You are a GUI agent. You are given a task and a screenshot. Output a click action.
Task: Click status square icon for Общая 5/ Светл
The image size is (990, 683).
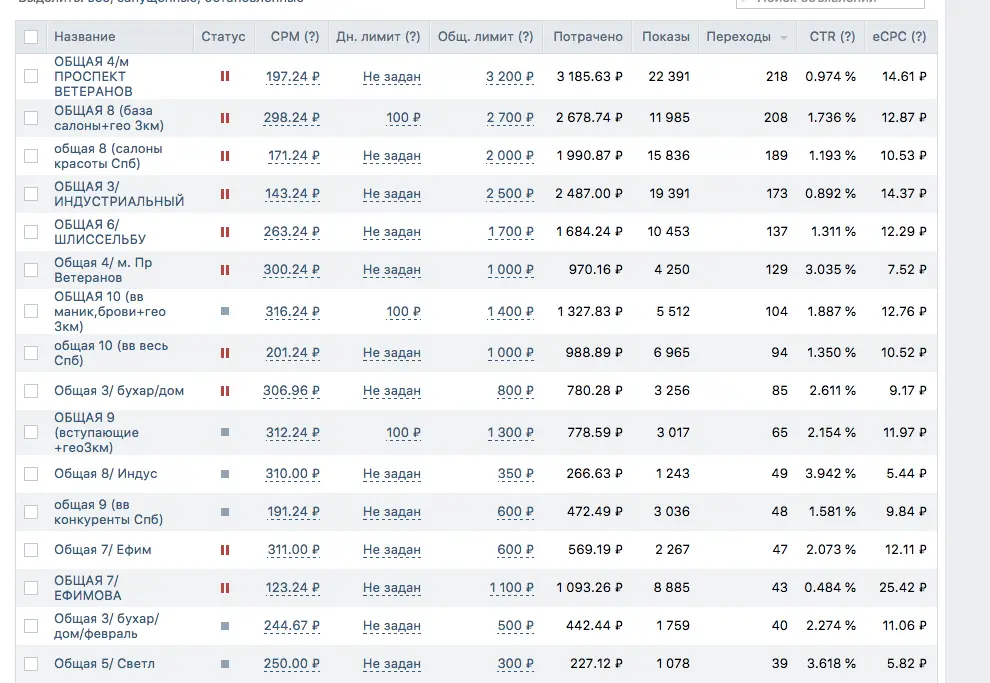(x=225, y=664)
